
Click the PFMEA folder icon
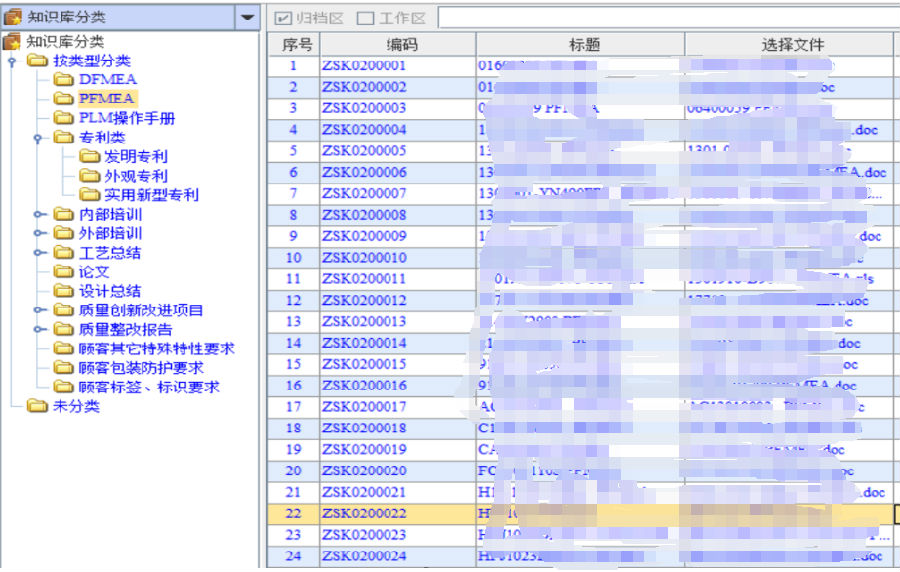[x=63, y=98]
